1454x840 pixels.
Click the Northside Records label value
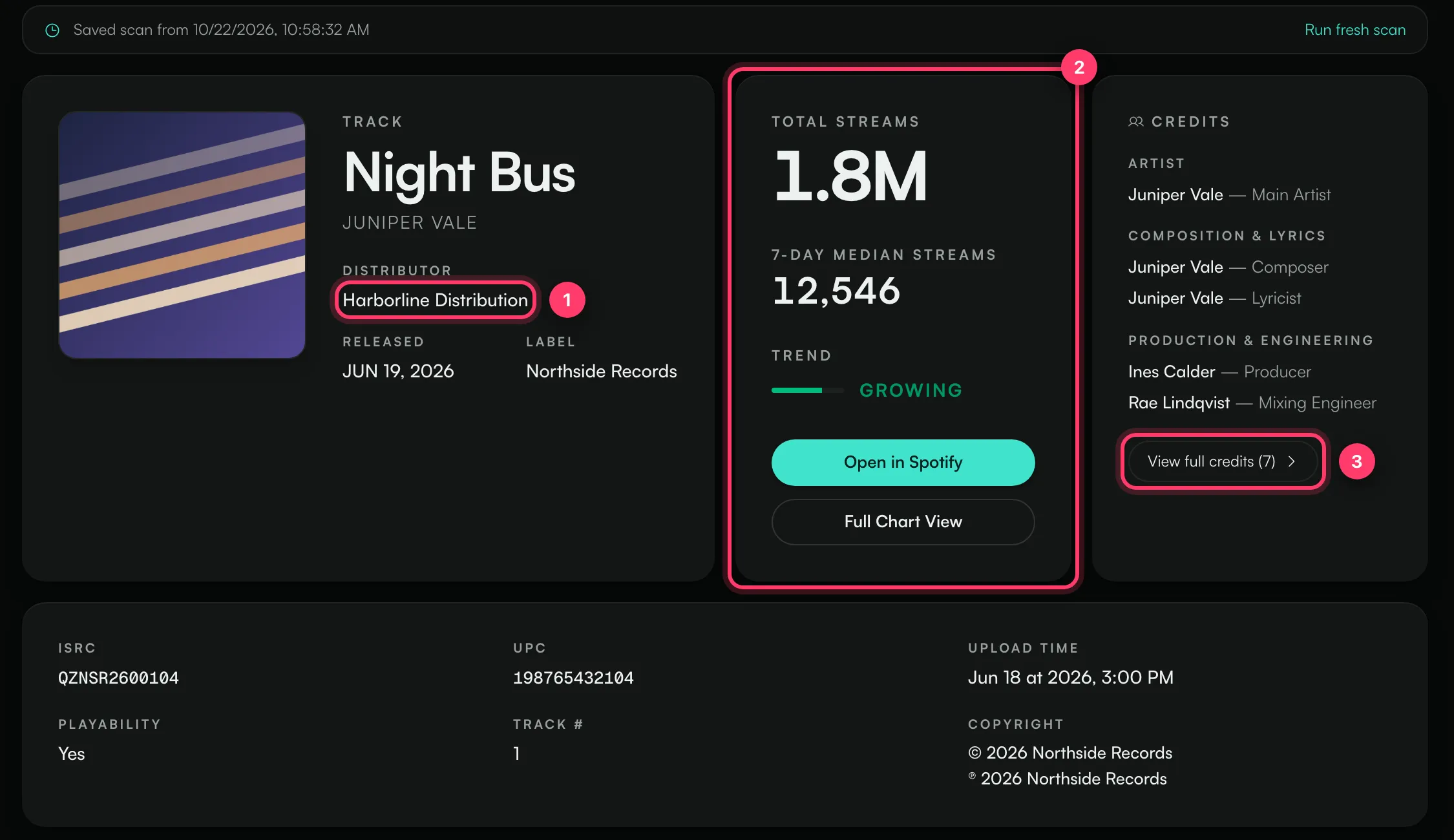(601, 371)
